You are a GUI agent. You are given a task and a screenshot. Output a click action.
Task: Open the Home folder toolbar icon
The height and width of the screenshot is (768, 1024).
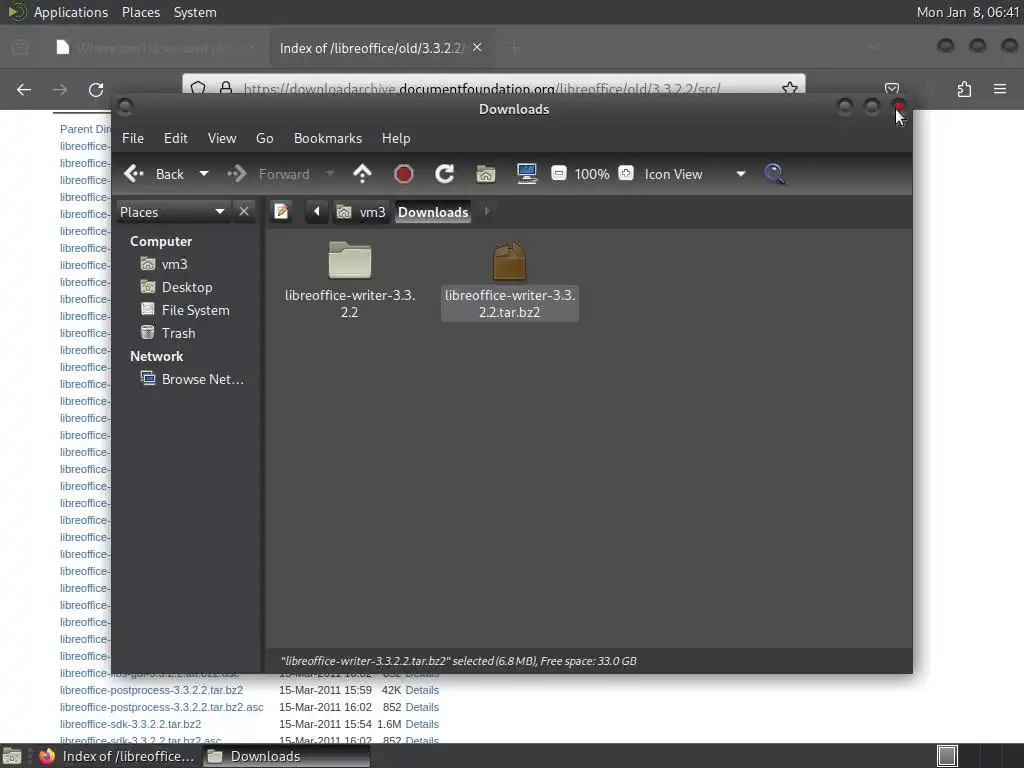tap(485, 174)
